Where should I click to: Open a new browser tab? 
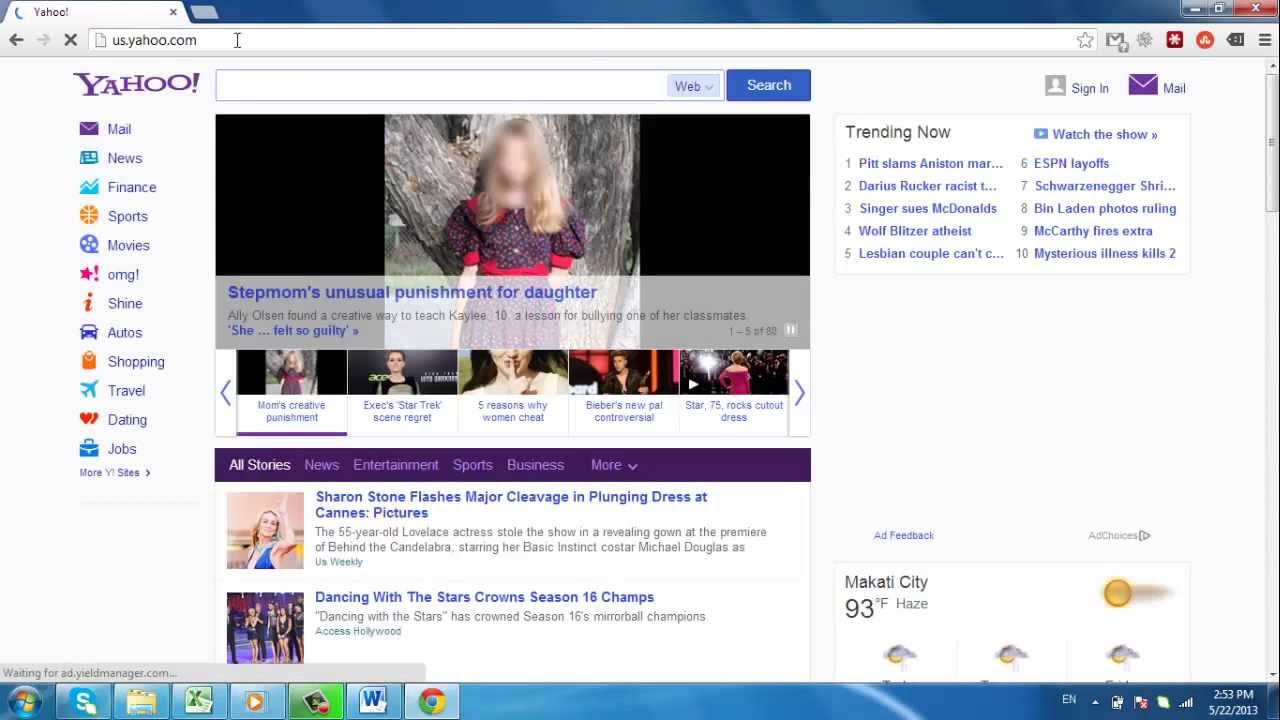coord(204,12)
